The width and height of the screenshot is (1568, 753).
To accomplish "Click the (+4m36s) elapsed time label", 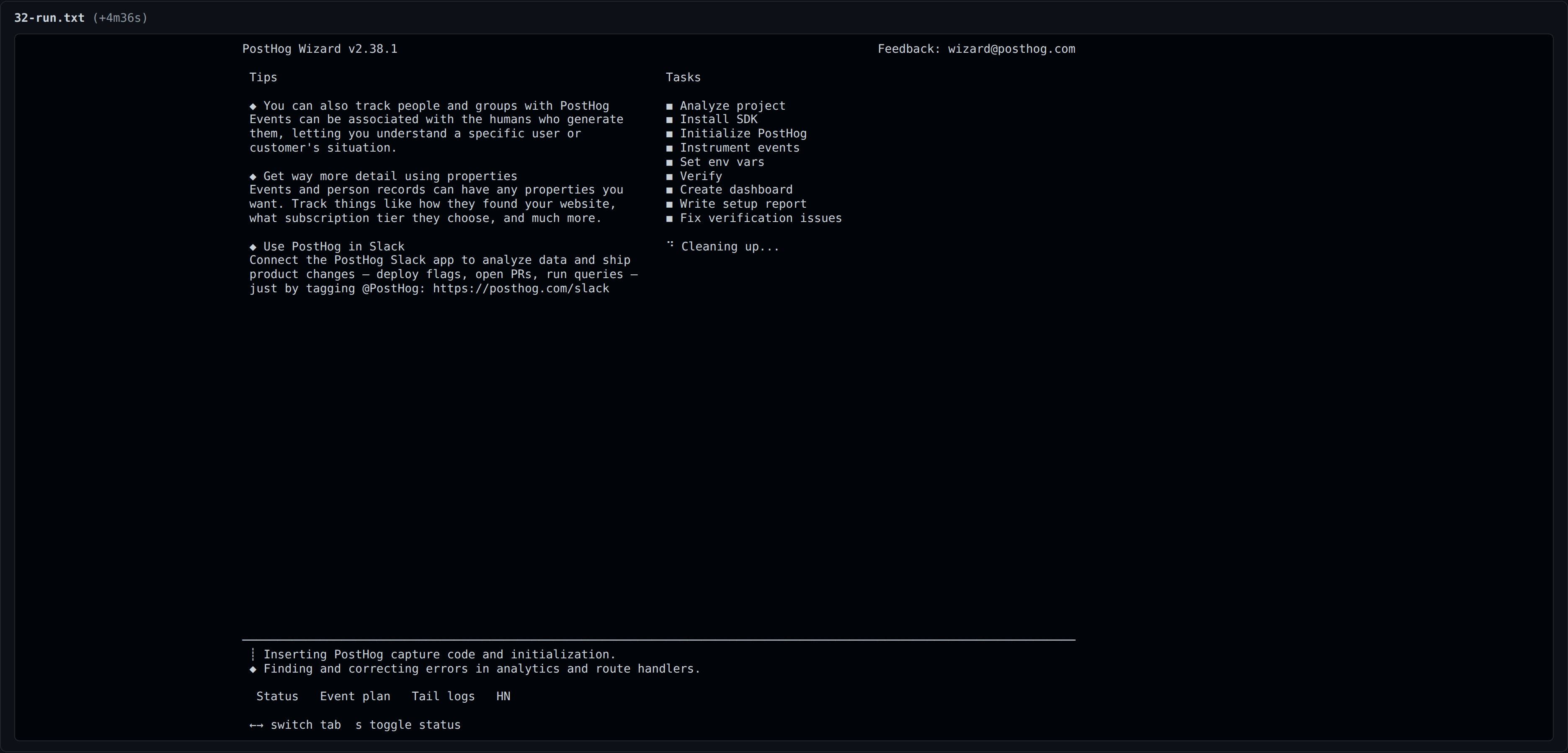I will pos(121,18).
